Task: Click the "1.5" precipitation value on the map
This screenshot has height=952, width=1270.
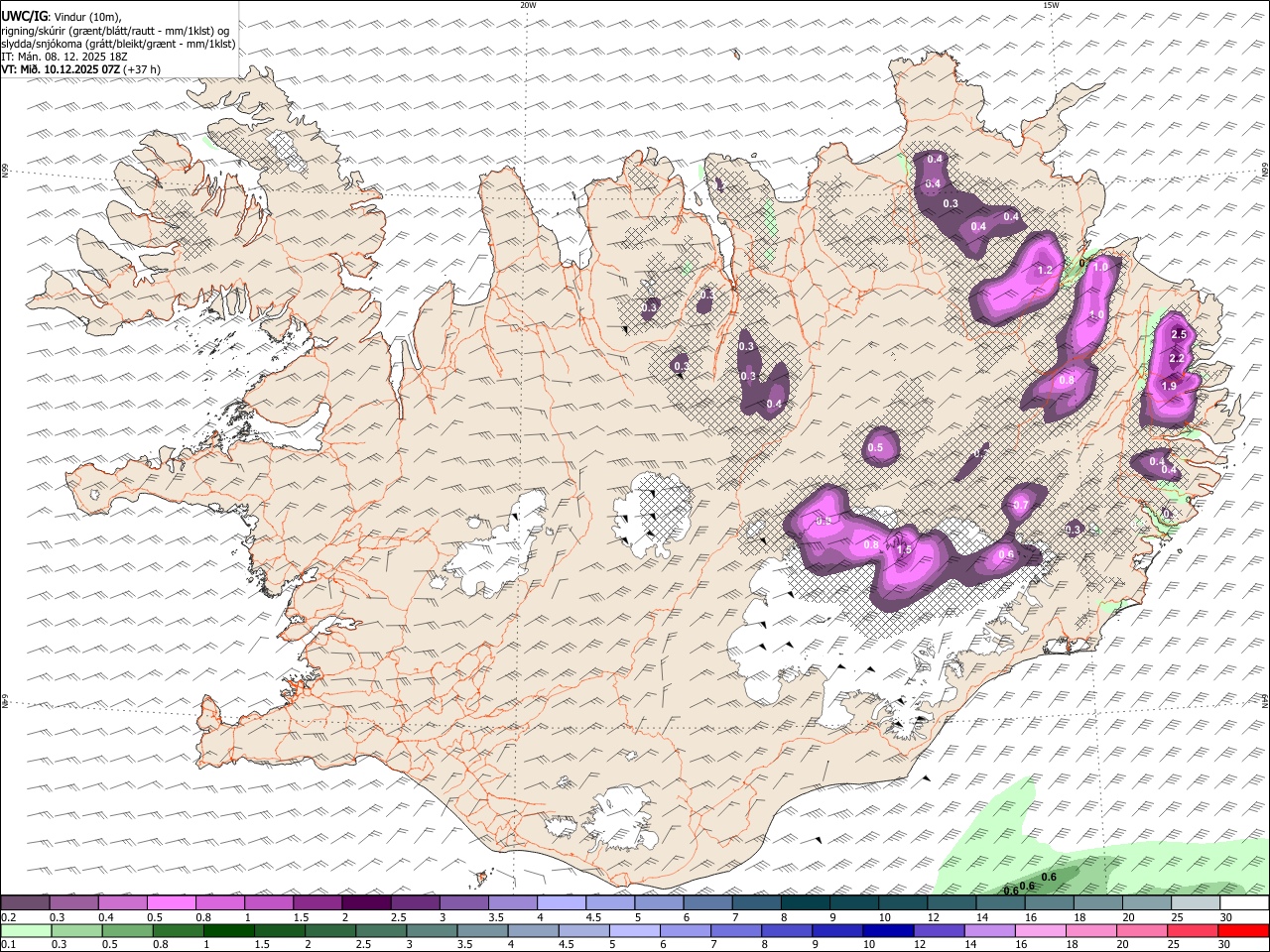Action: [903, 549]
